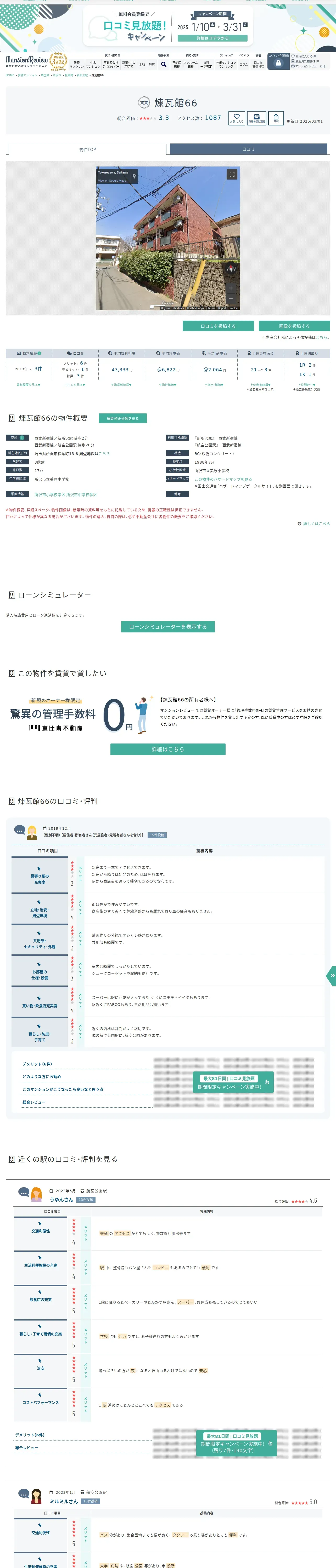Image resolution: width=336 pixels, height=1568 pixels.
Task: Open 所沢市中学校学区 link
Action: click(82, 495)
